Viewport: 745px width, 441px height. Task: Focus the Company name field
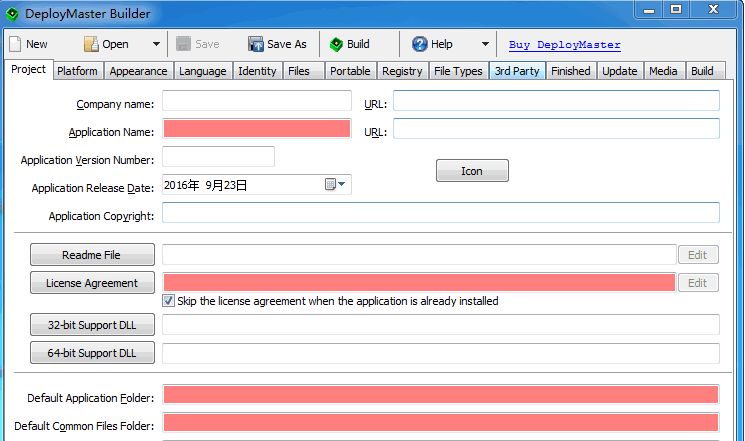click(257, 101)
